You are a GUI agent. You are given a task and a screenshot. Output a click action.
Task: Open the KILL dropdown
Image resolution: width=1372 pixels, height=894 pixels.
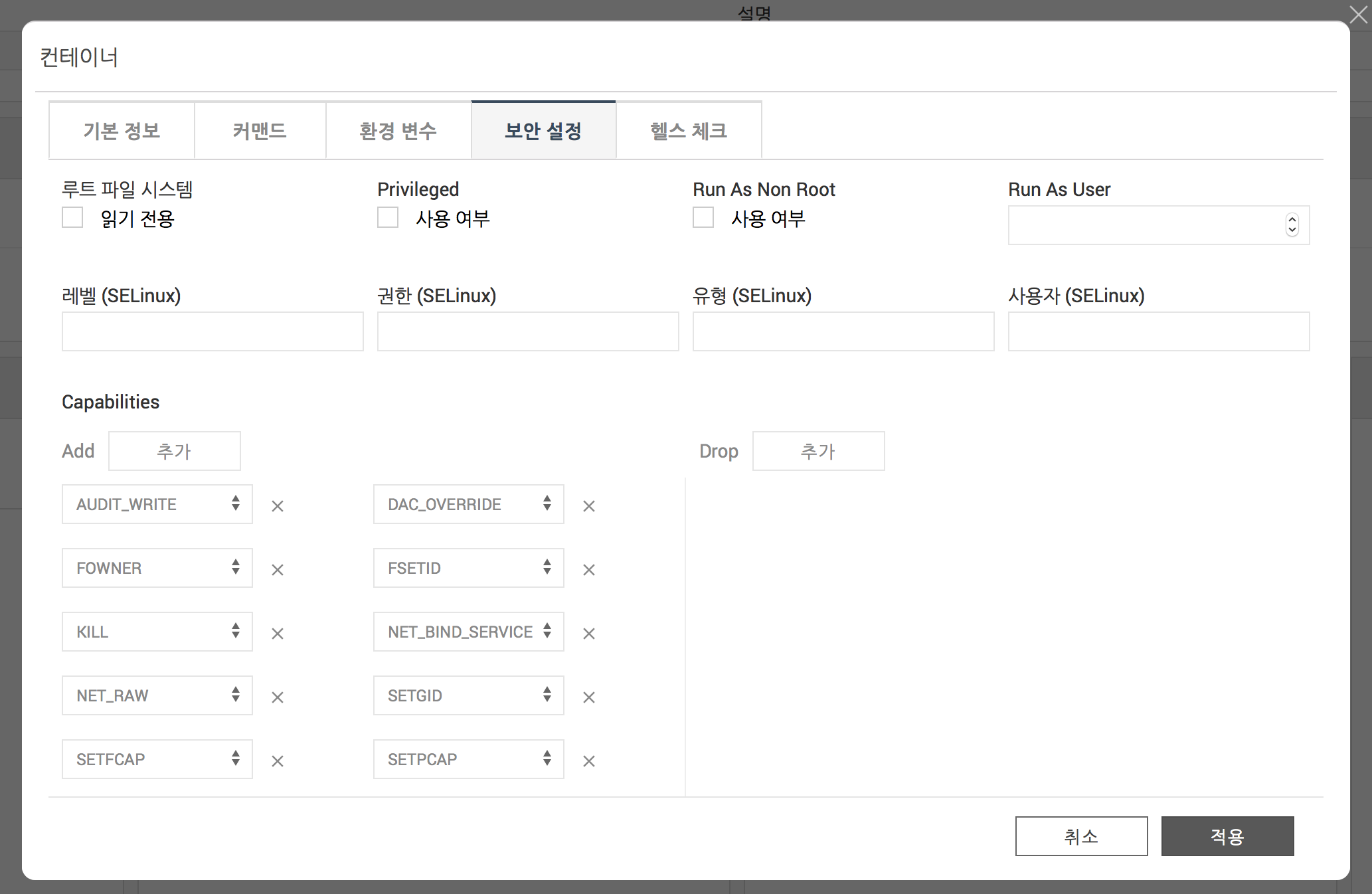(157, 632)
